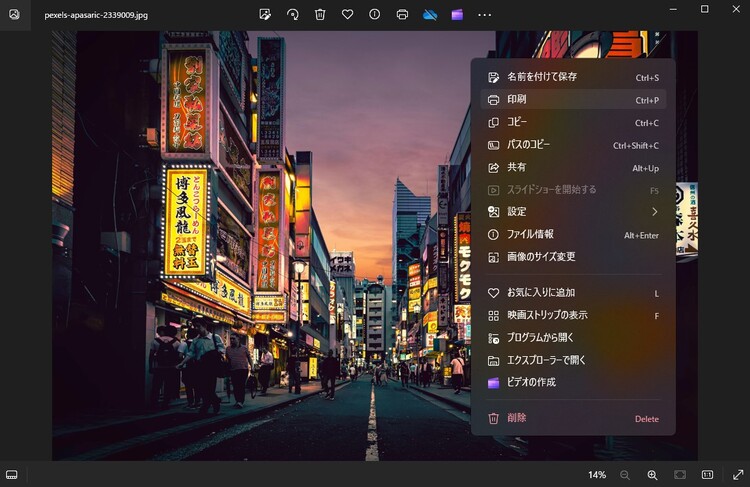Click the OneDrive cloud icon

430,15
